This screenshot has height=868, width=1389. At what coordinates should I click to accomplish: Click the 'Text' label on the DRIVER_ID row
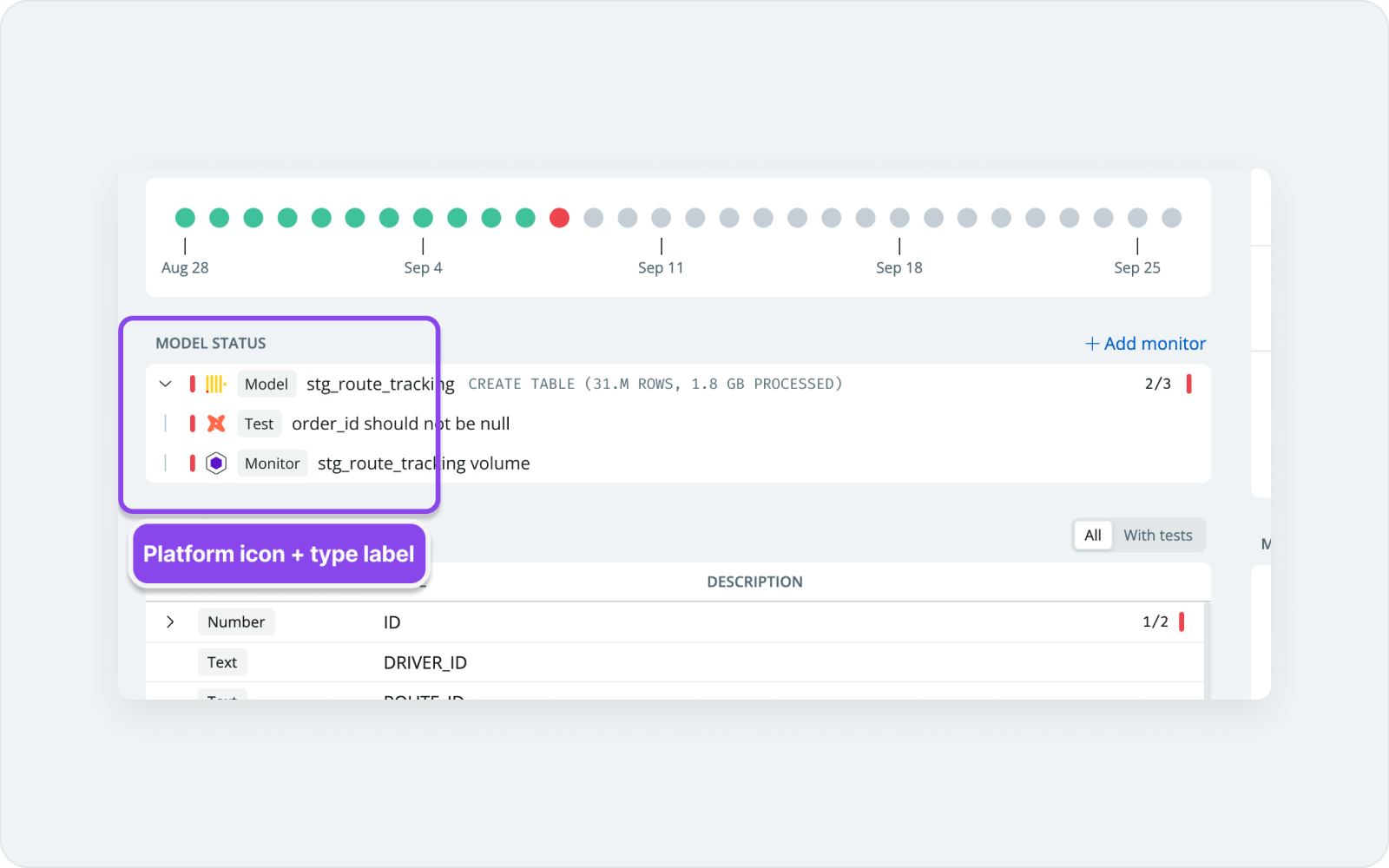point(222,662)
